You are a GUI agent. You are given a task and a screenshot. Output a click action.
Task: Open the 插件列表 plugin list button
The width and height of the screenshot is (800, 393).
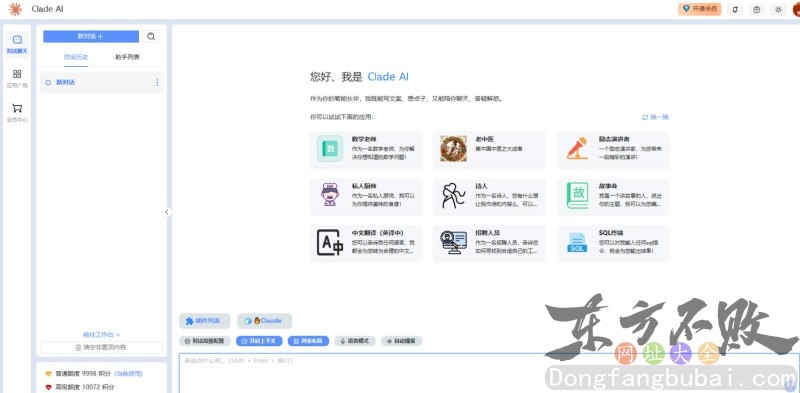(x=204, y=321)
